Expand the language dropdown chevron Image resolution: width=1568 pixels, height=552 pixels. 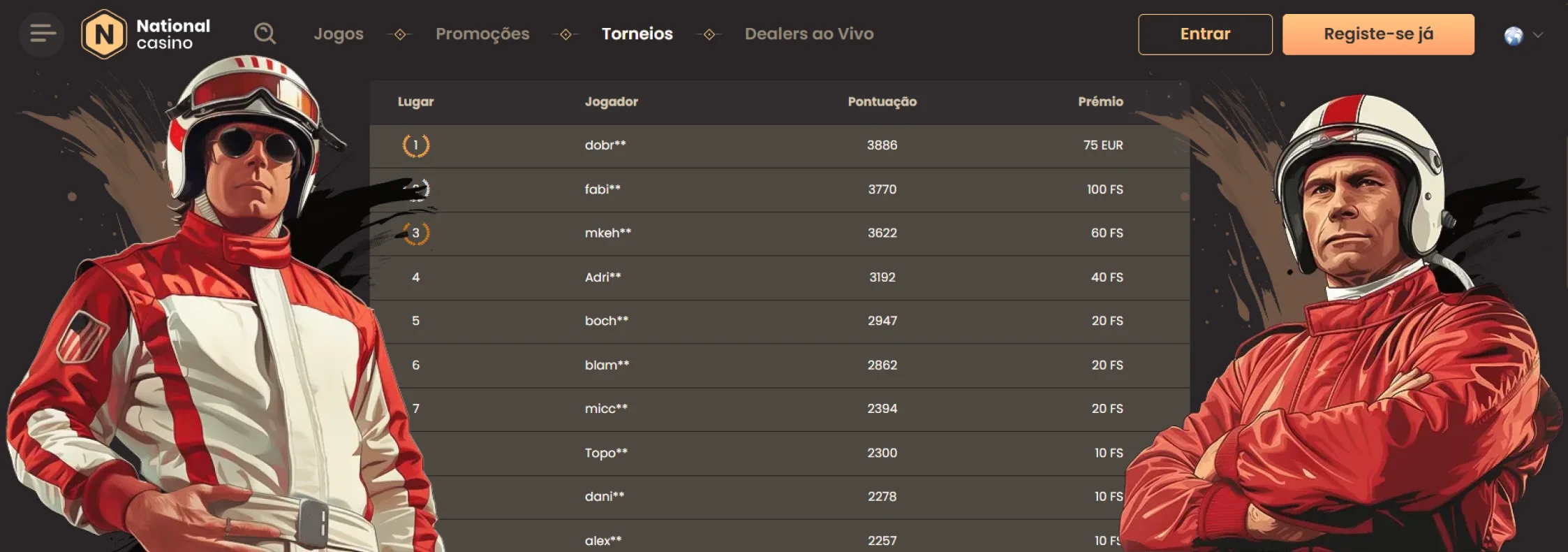1538,35
